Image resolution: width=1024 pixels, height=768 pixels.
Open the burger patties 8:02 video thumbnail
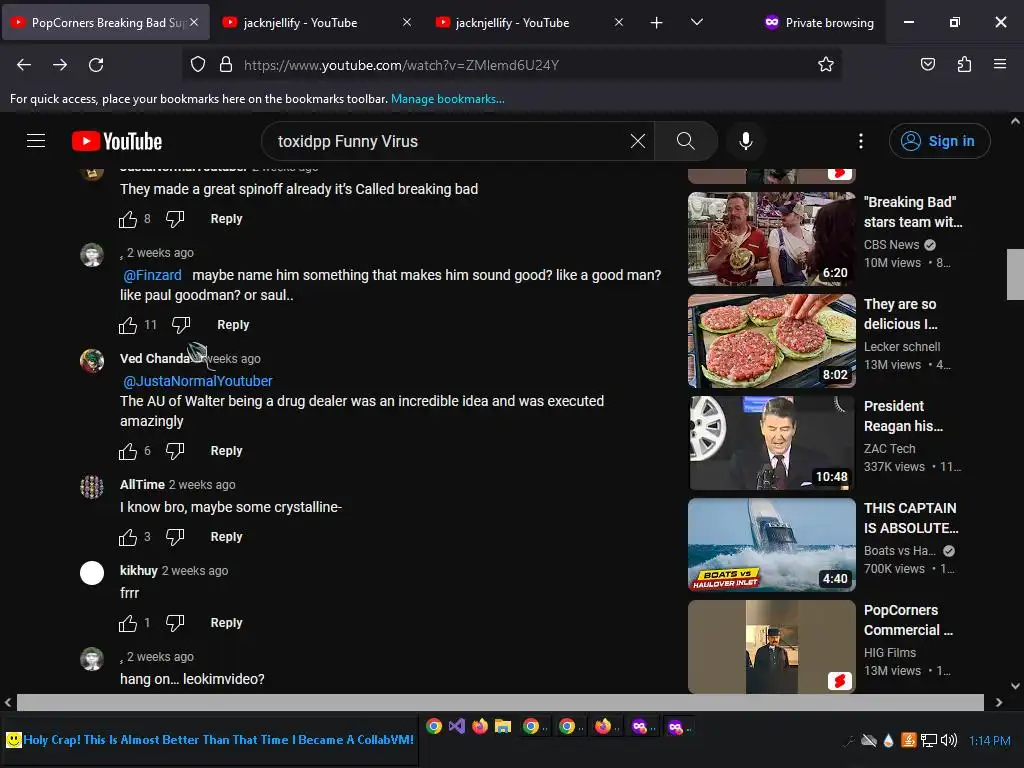771,341
